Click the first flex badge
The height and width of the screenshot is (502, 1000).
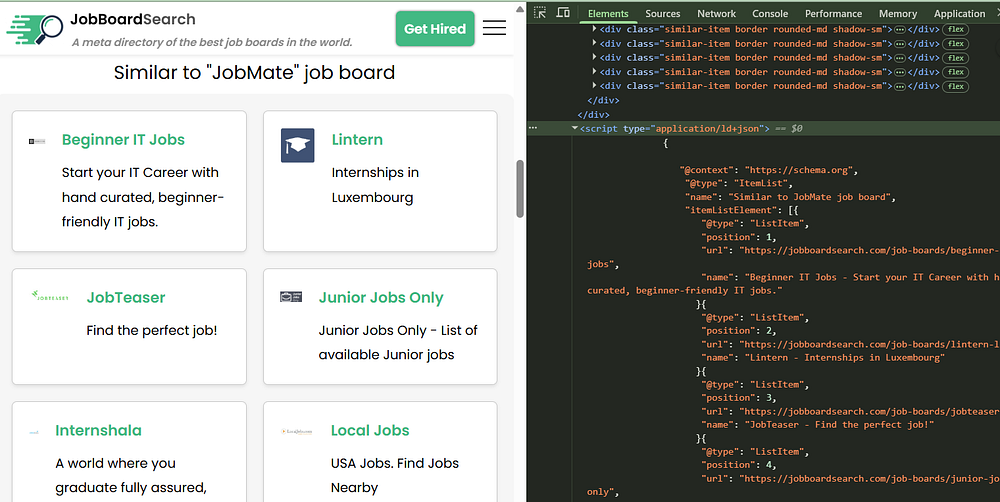pos(955,29)
